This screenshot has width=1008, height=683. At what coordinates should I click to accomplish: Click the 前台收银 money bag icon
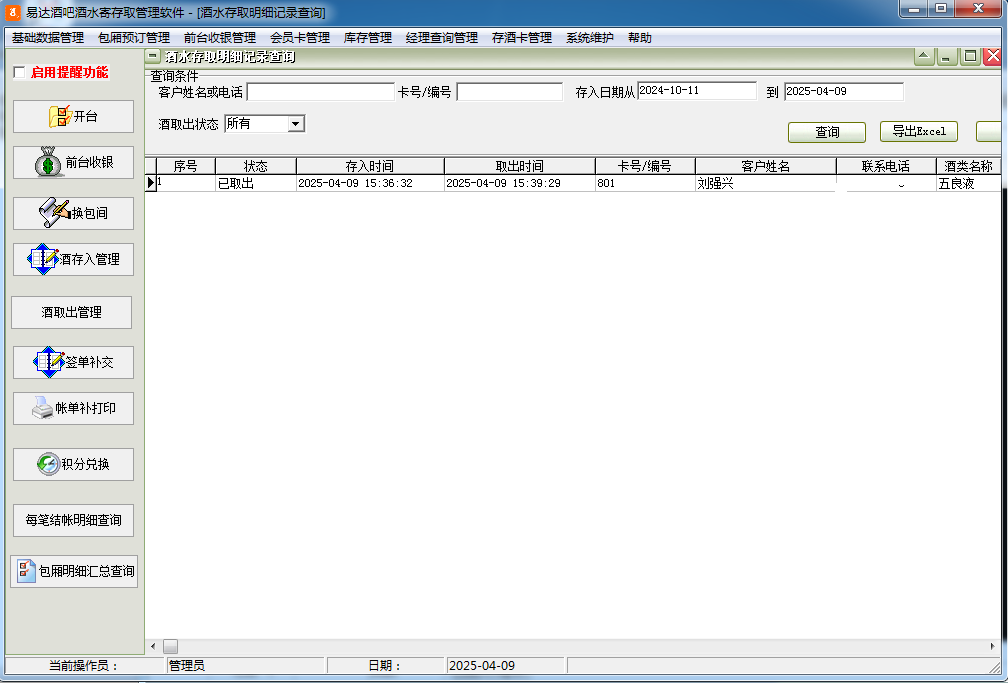[x=50, y=163]
